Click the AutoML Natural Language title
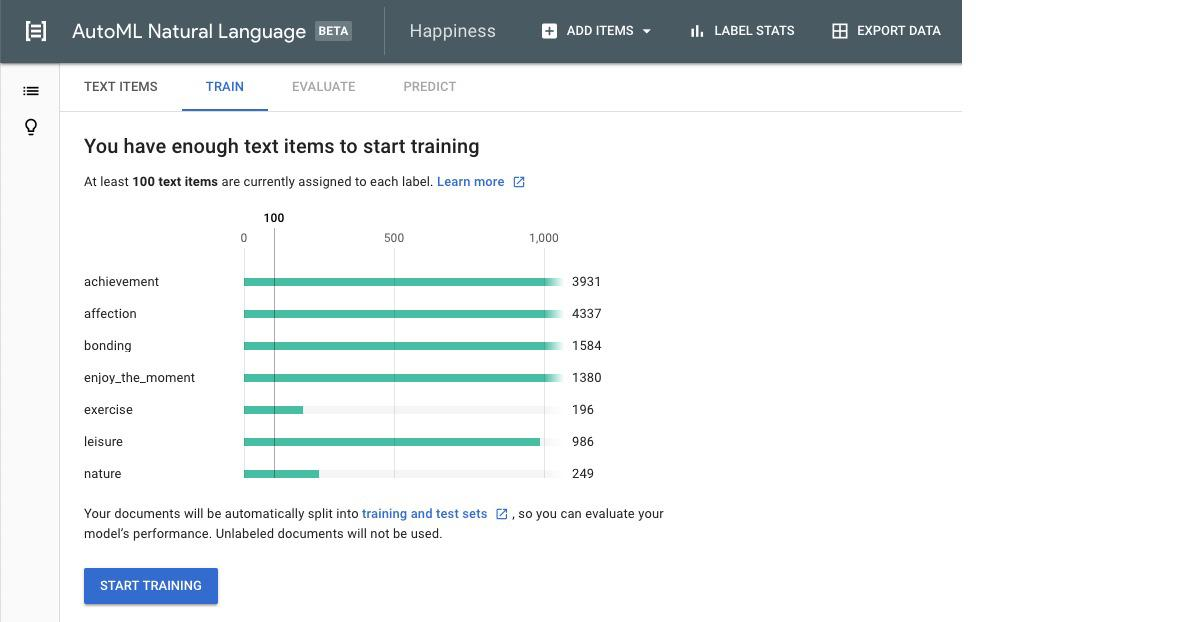Screen dimensions: 1200x622 point(189,31)
